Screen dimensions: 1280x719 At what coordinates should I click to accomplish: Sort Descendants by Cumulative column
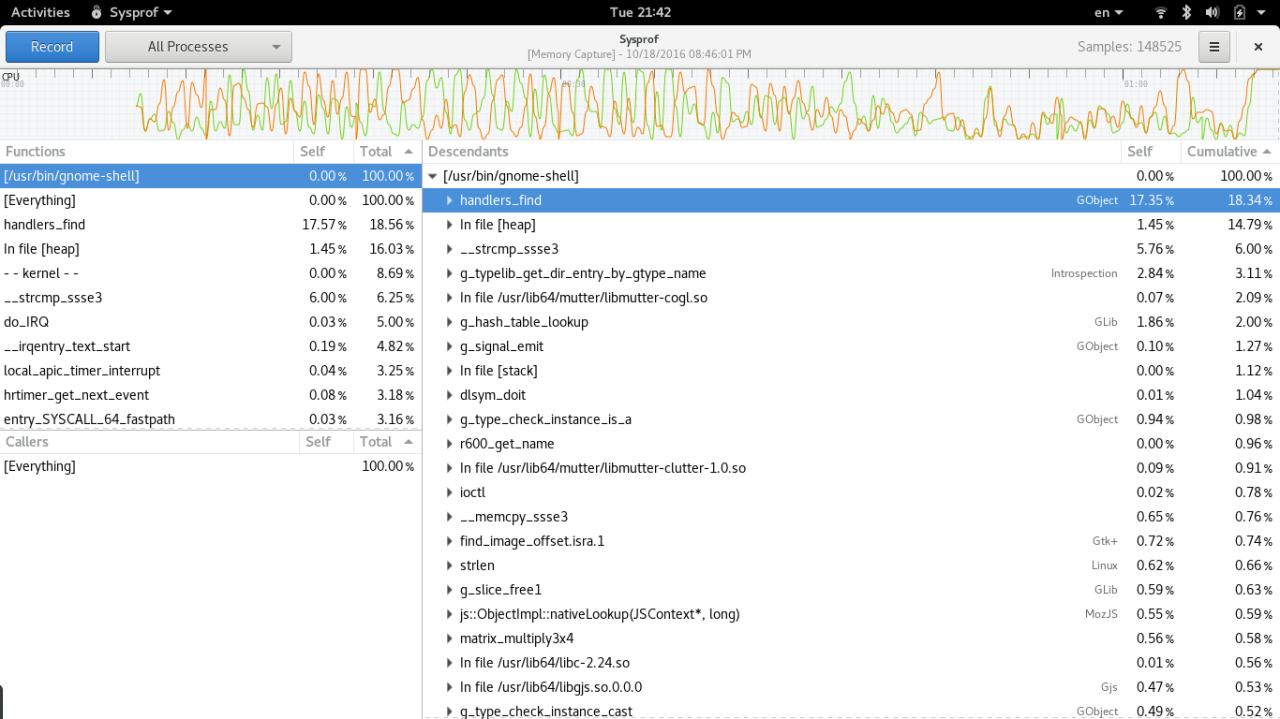click(x=1230, y=151)
